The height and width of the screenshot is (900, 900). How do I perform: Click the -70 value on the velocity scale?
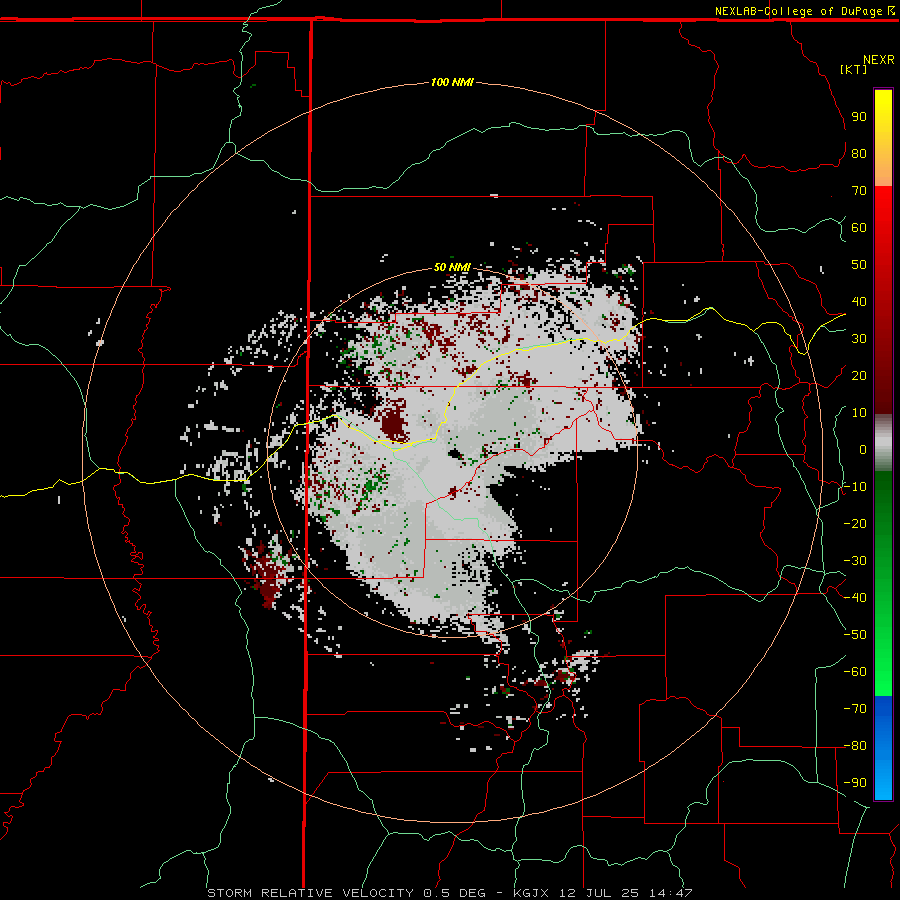(x=855, y=709)
